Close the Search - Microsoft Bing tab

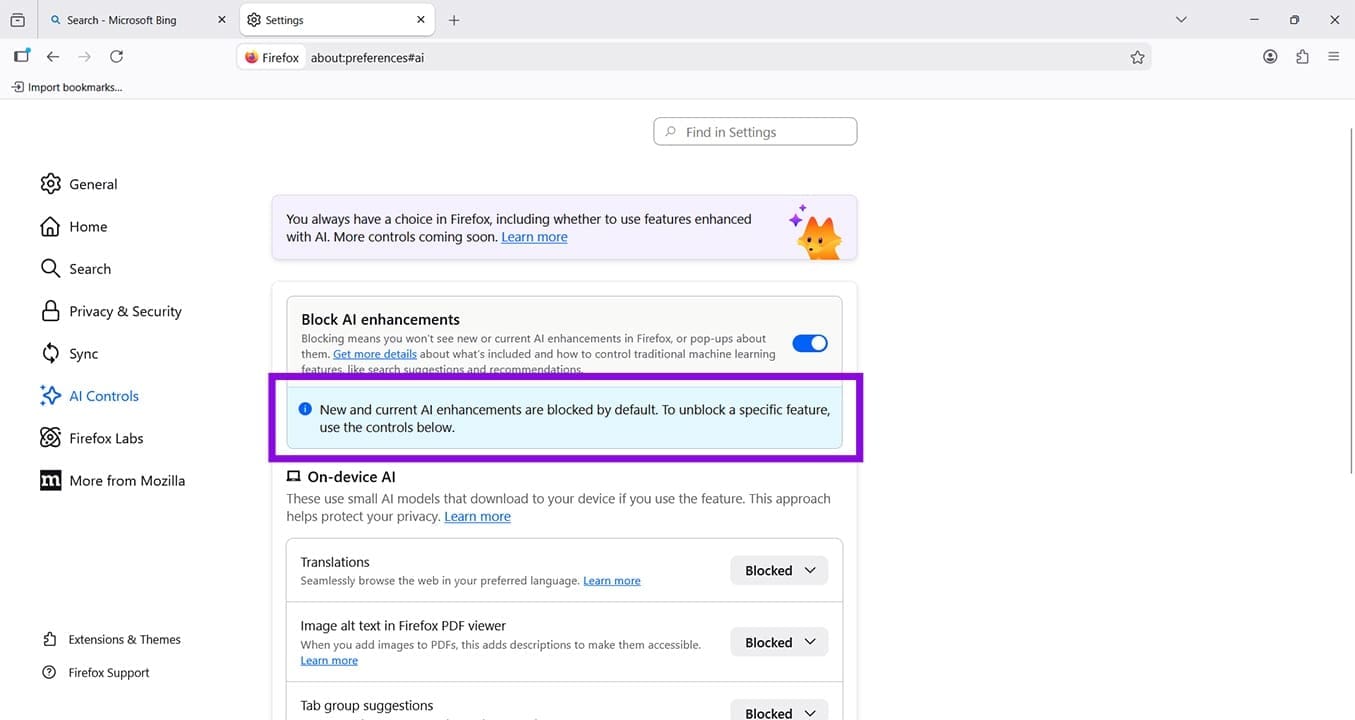pos(222,20)
